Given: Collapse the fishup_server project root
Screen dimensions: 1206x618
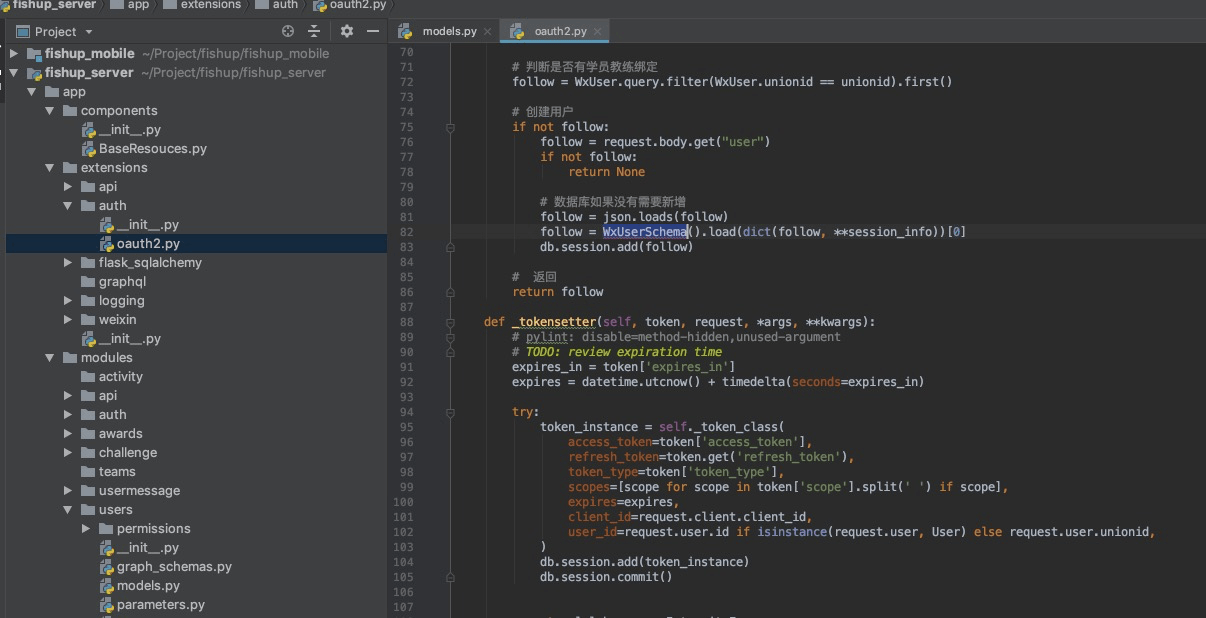Looking at the screenshot, I should (15, 72).
